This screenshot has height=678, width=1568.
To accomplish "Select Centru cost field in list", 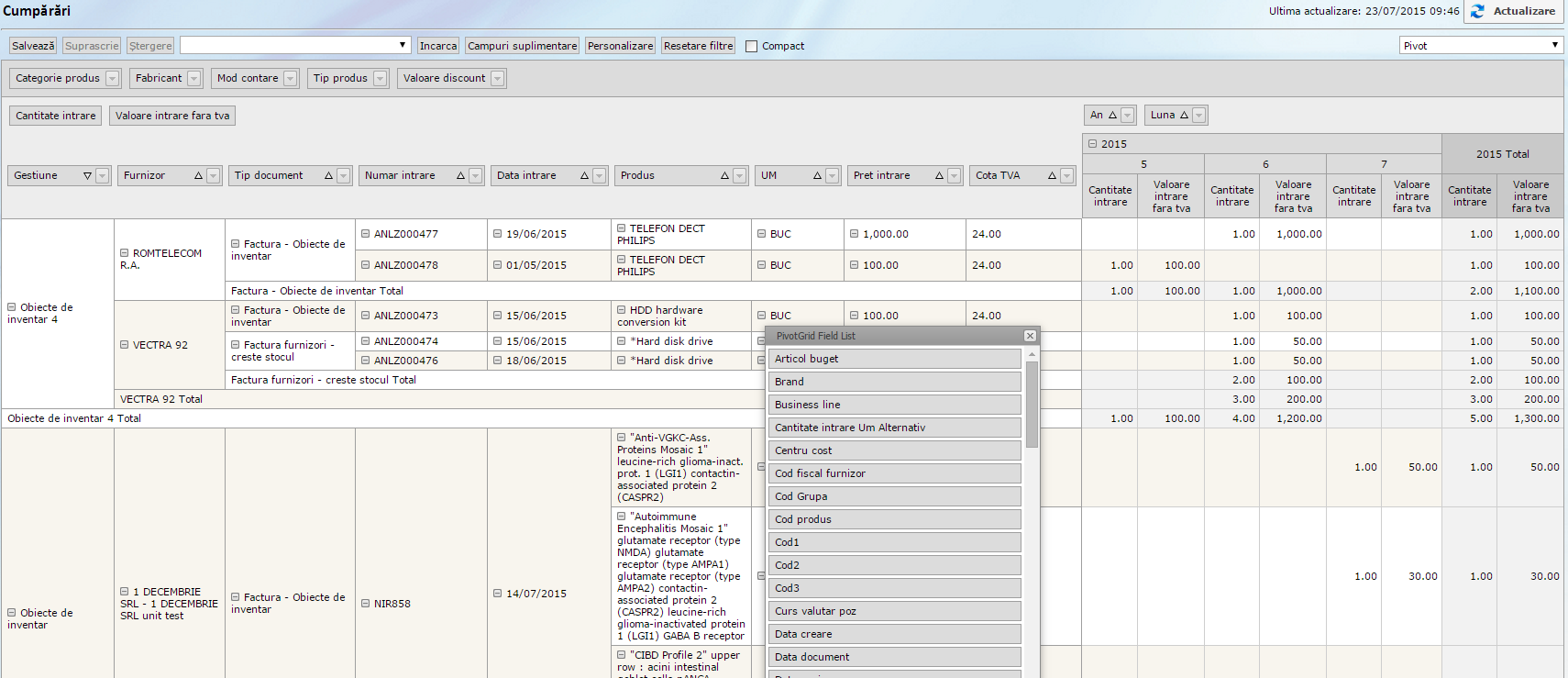I will coord(894,450).
